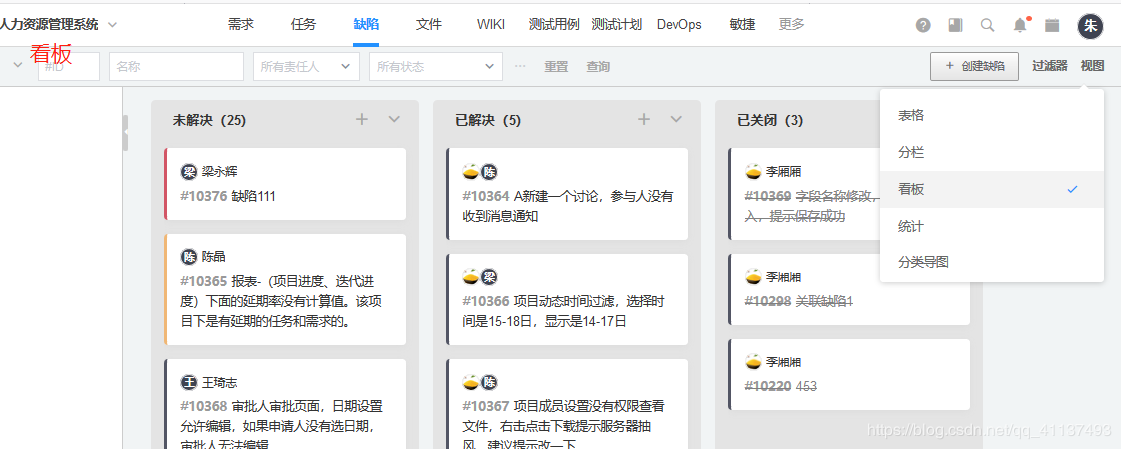This screenshot has height=449, width=1121.
Task: Open the WIKI tab
Action: tap(491, 24)
